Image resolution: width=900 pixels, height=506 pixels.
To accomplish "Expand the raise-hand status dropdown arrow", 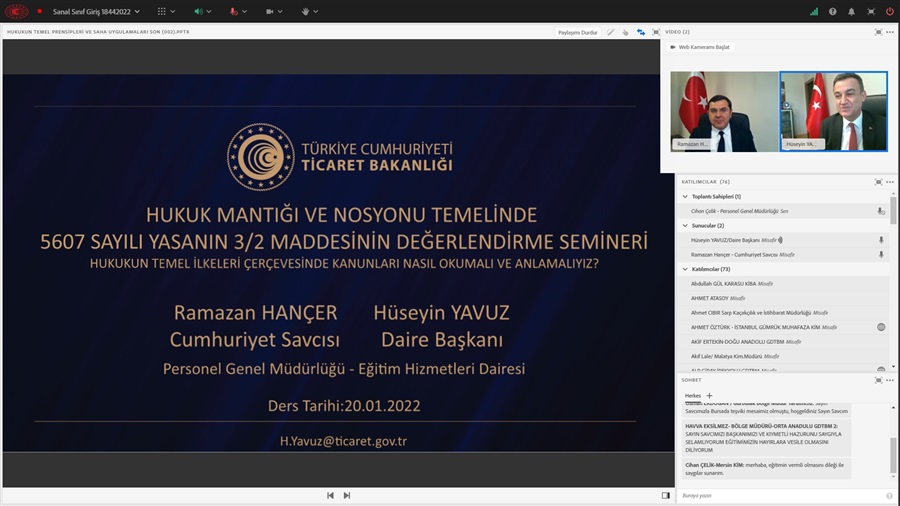I will coord(316,11).
